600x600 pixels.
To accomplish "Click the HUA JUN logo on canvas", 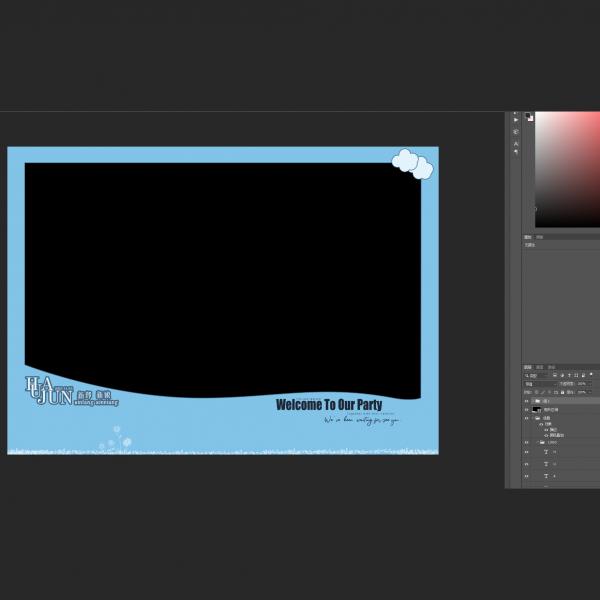I will [46, 392].
